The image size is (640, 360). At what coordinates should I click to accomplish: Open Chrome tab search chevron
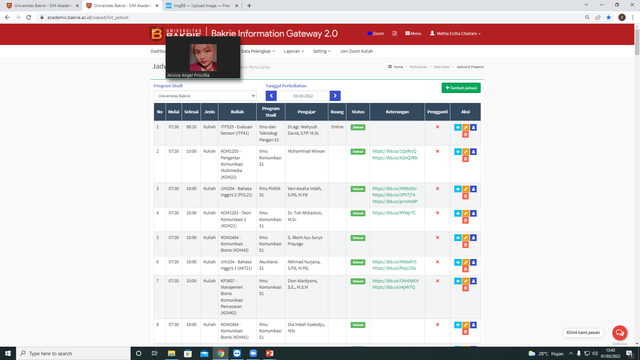tap(586, 5)
